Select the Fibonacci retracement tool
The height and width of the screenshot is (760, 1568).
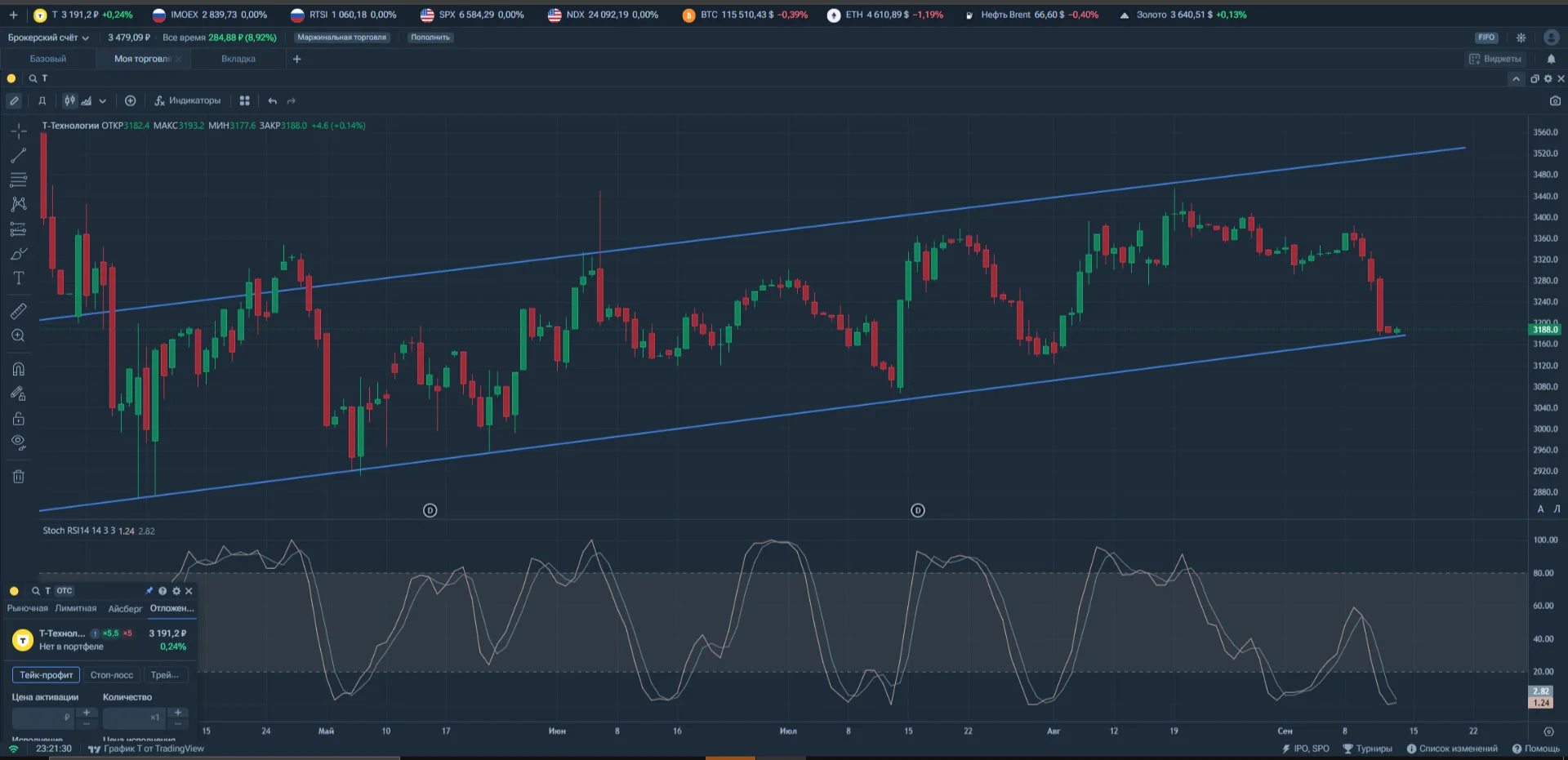18,180
